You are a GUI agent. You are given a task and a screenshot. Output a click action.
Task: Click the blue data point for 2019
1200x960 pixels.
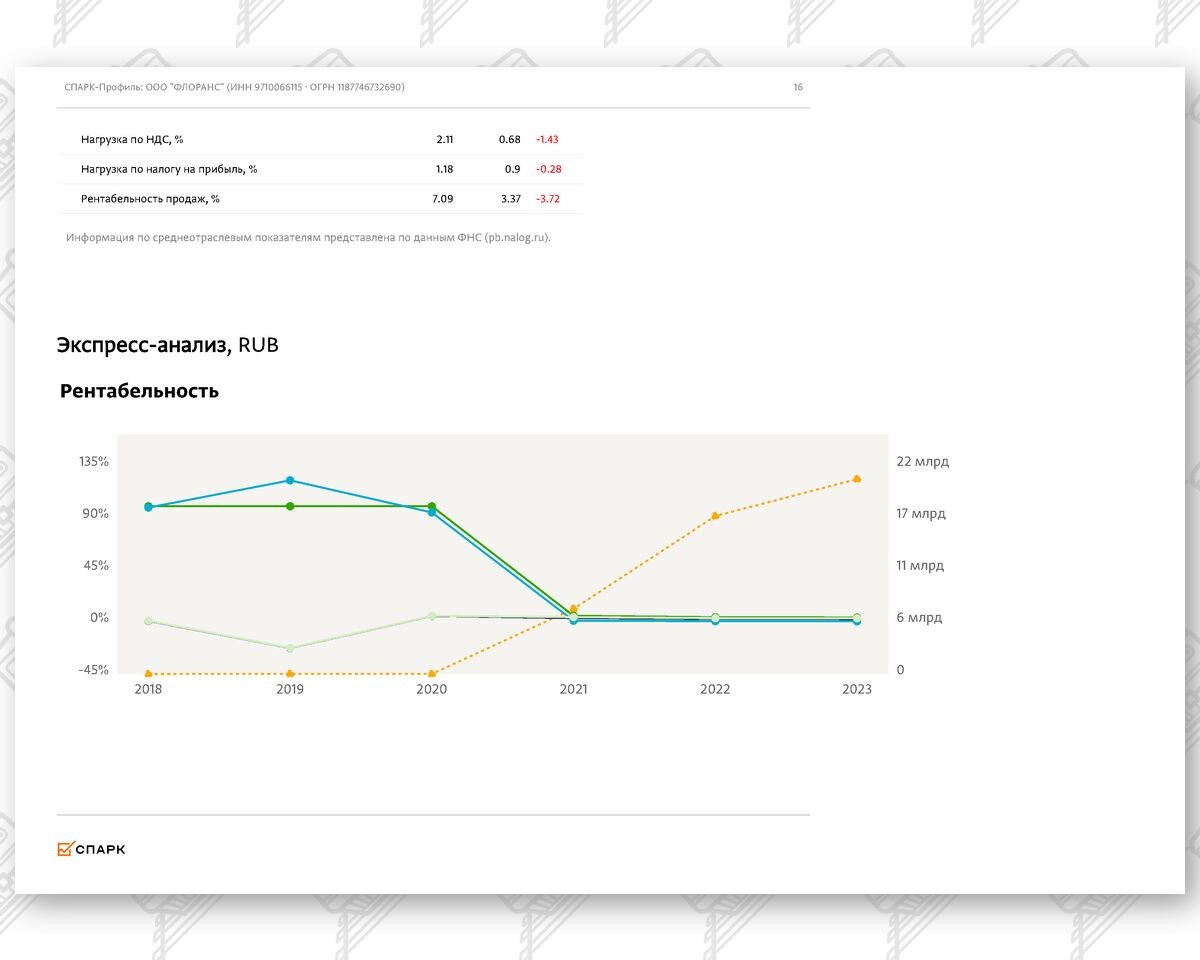coord(290,481)
